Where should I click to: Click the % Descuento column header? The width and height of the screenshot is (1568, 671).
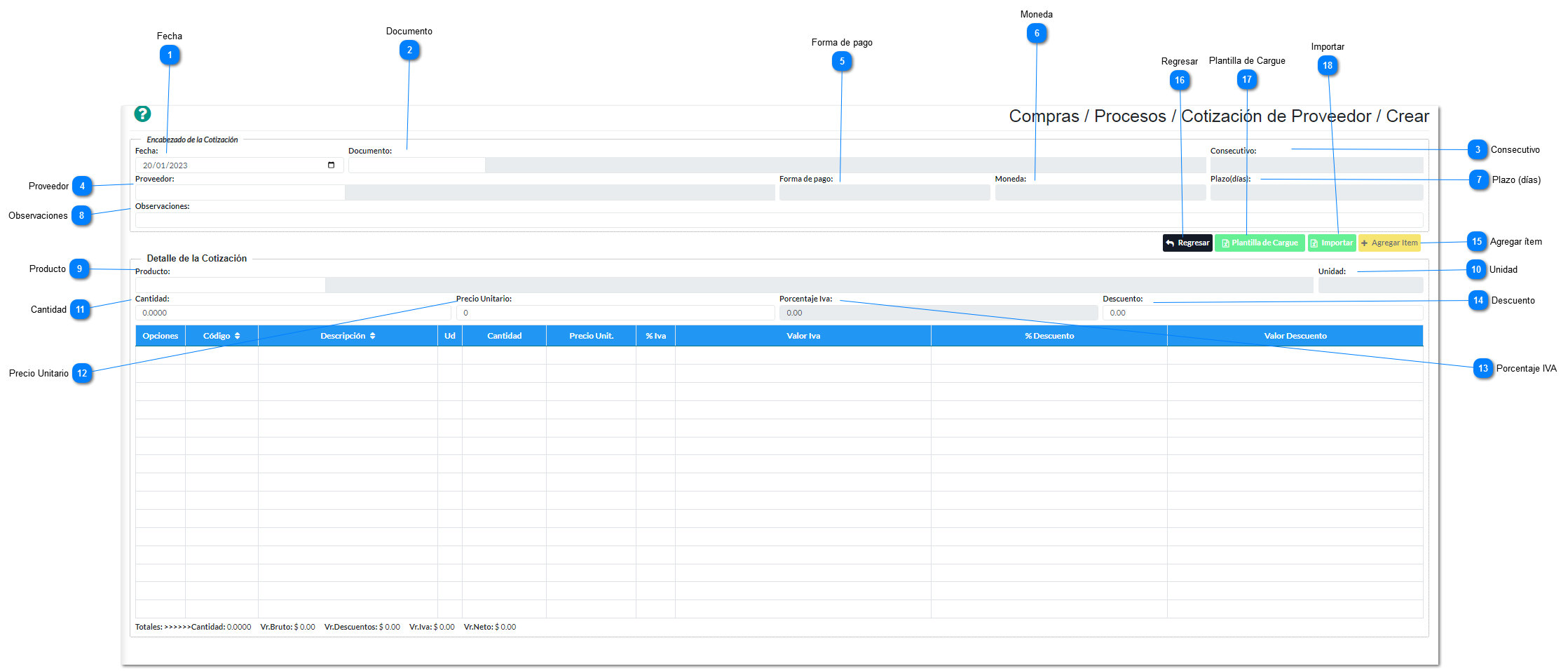coord(1049,336)
